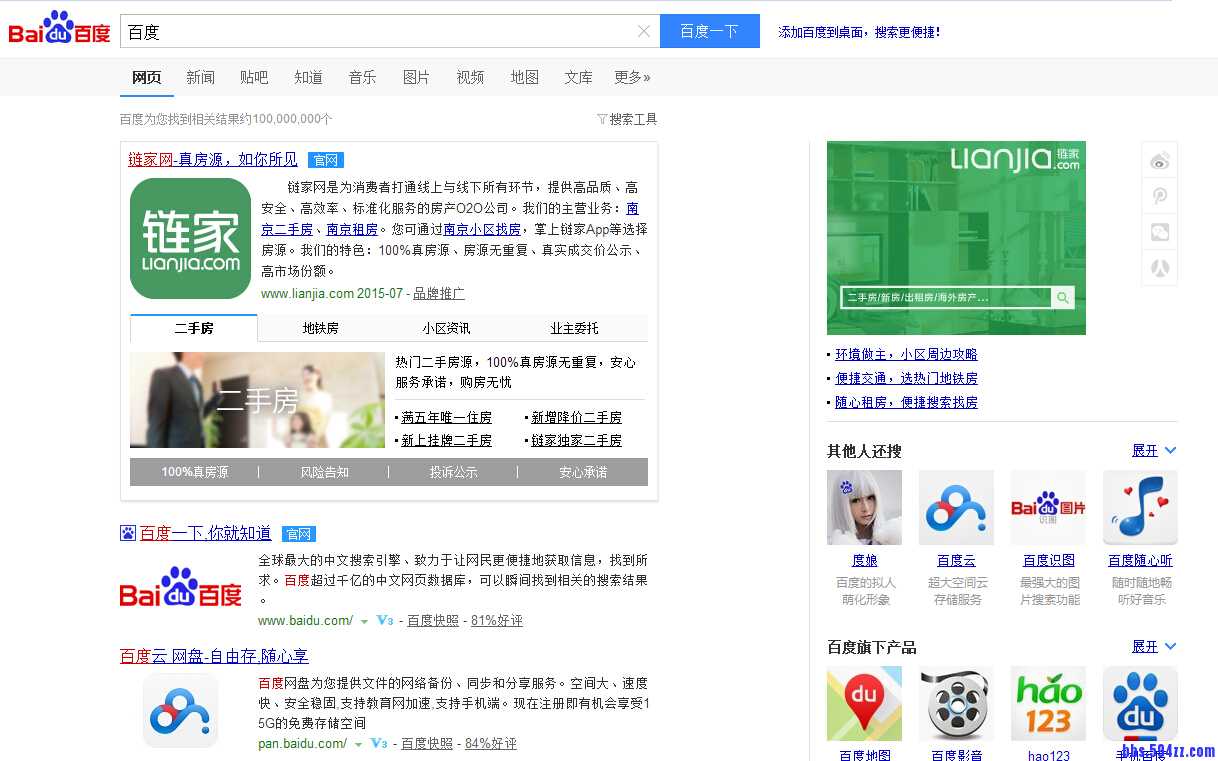Open 百度云 from 其他人还搜 section

(x=956, y=507)
